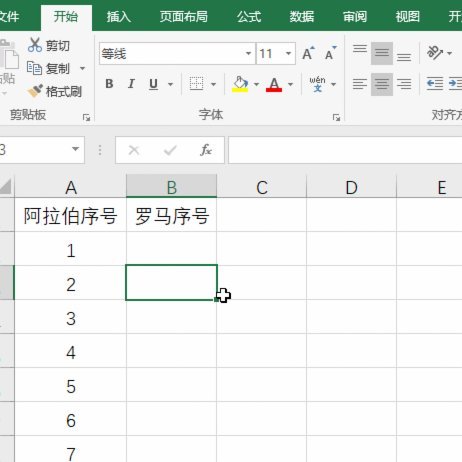Select the cell with value 1

coord(71,249)
